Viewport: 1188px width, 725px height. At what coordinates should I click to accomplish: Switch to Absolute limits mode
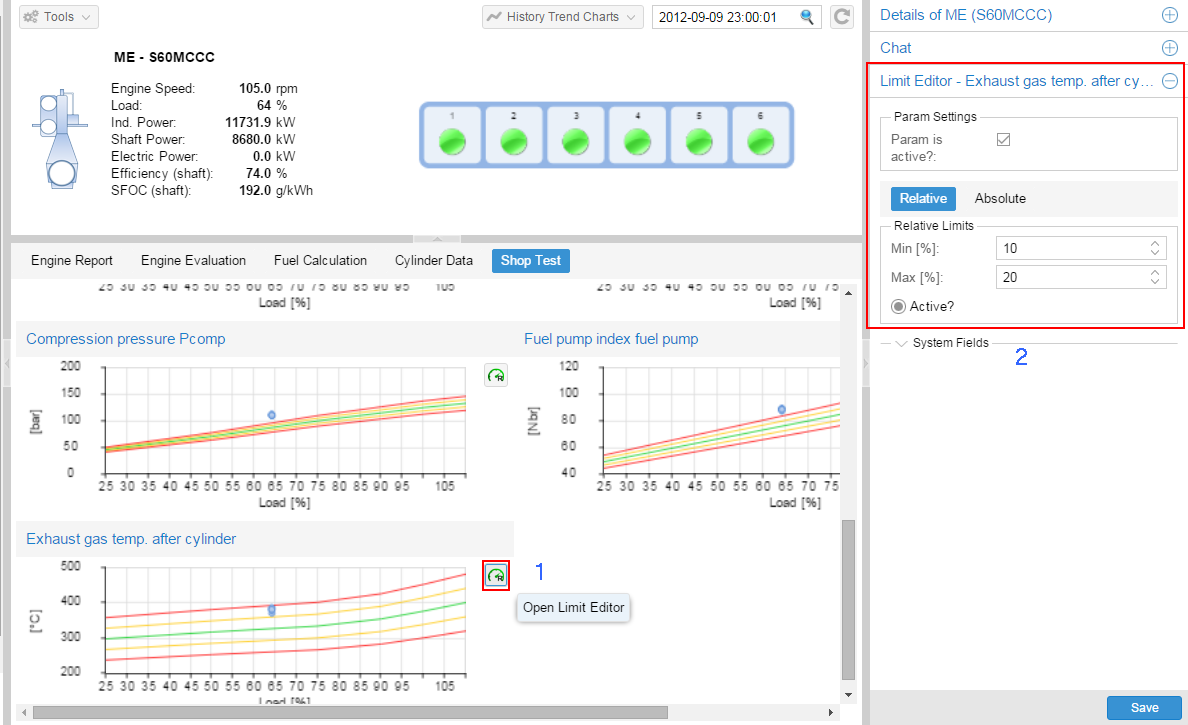point(1000,198)
